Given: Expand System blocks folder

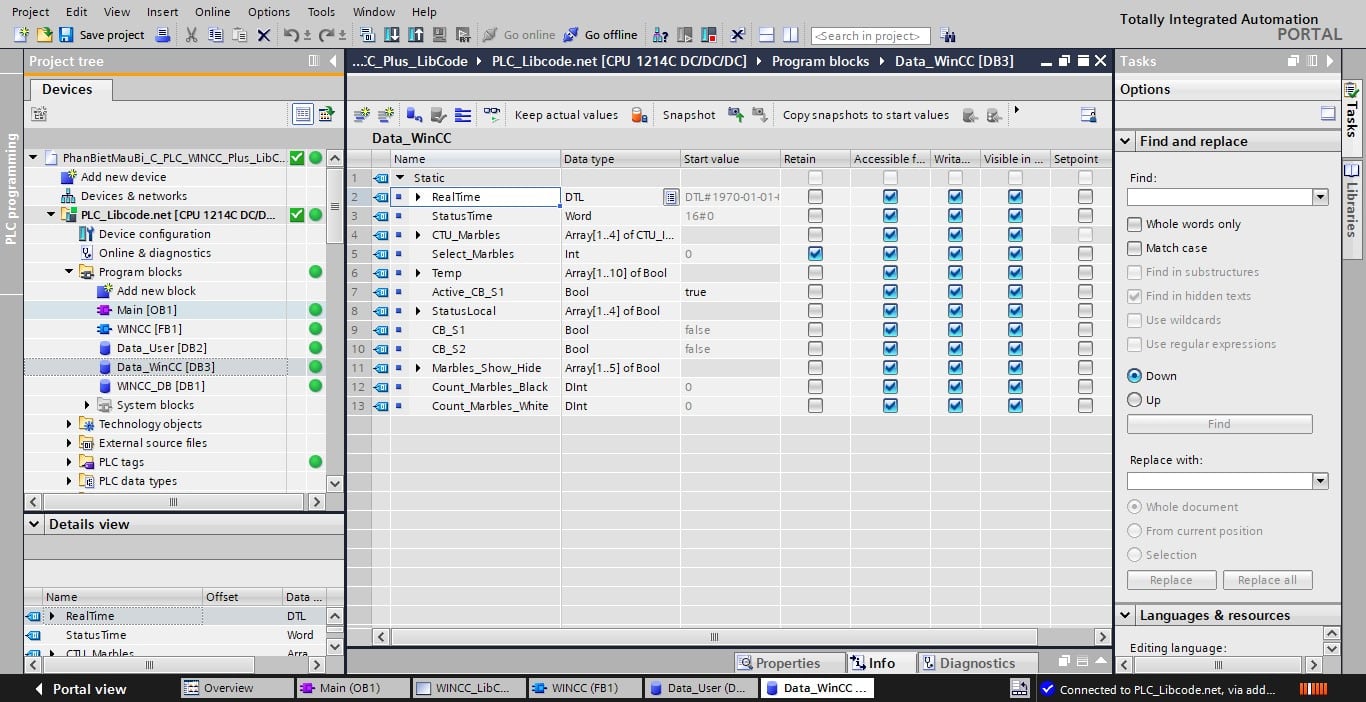Looking at the screenshot, I should pos(87,405).
